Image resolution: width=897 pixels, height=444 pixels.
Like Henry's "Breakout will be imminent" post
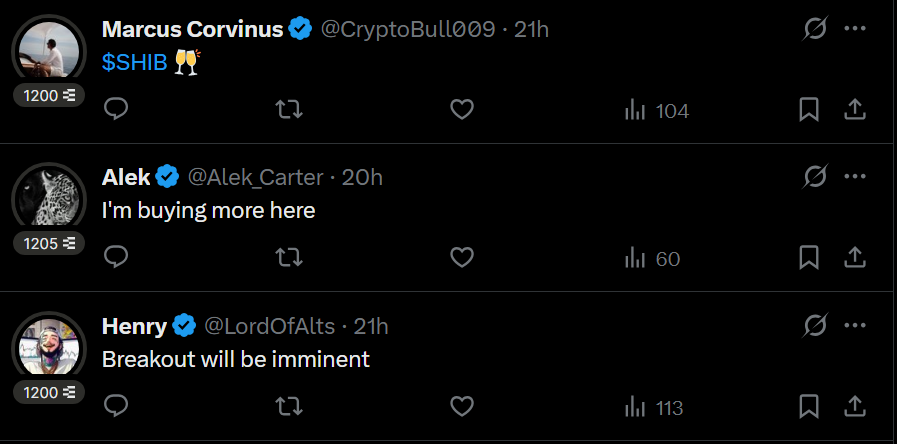461,406
